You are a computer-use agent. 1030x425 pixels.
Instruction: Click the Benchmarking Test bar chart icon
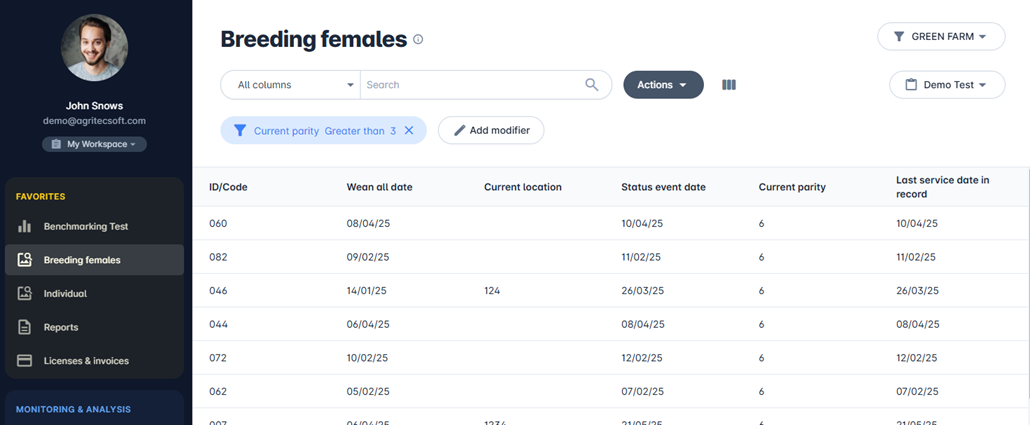[x=25, y=227]
